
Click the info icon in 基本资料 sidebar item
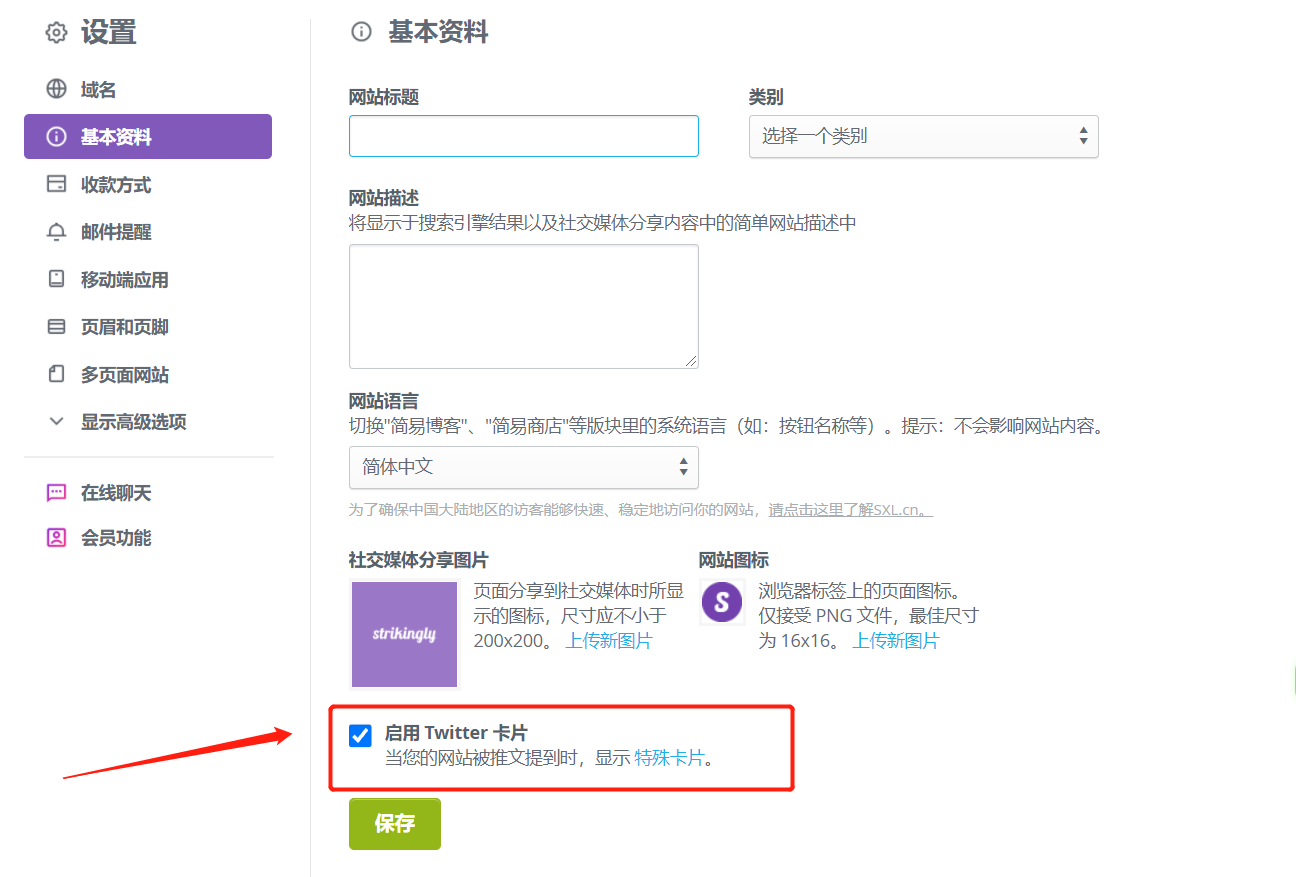click(57, 137)
